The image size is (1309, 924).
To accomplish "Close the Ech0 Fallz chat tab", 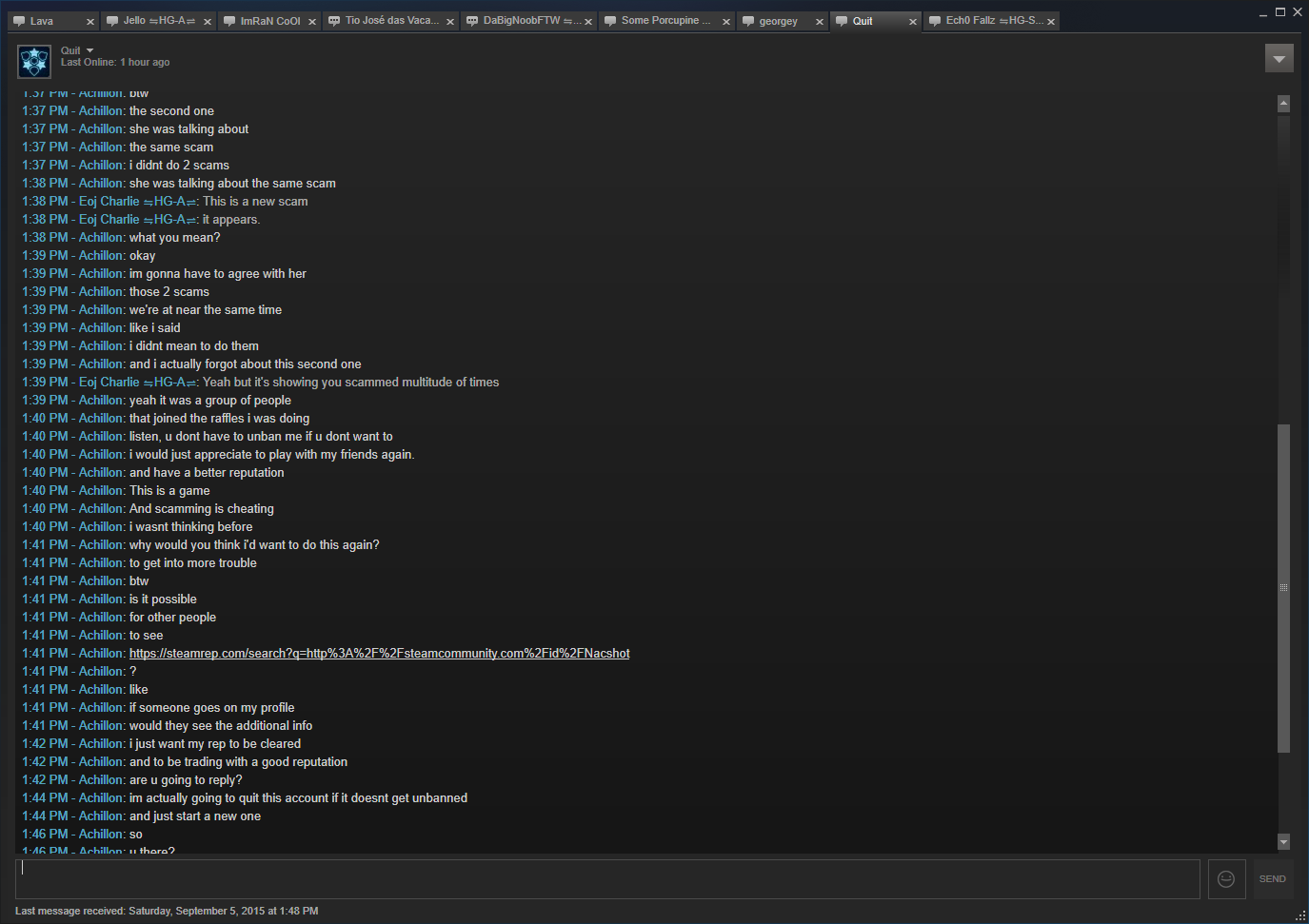I will 1051,22.
